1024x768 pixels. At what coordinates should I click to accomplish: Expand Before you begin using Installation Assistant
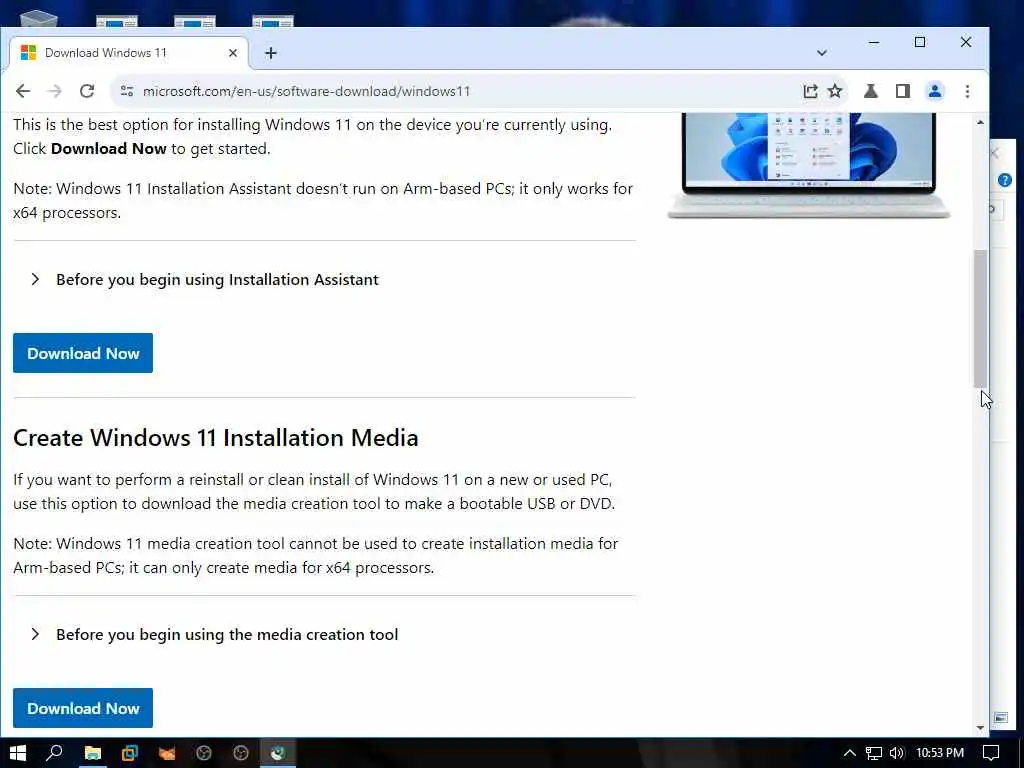204,280
